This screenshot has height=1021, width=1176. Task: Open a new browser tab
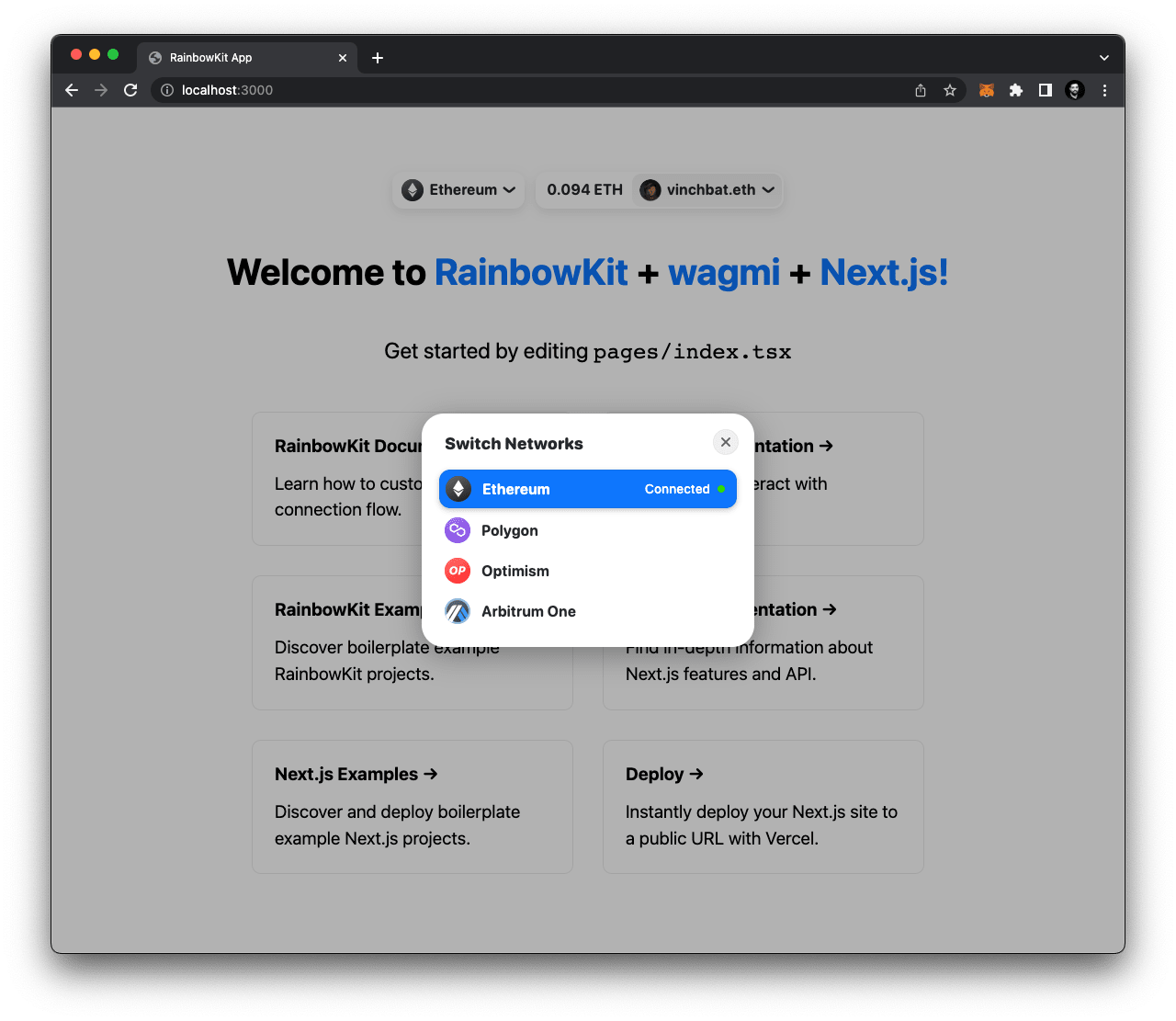pos(378,58)
